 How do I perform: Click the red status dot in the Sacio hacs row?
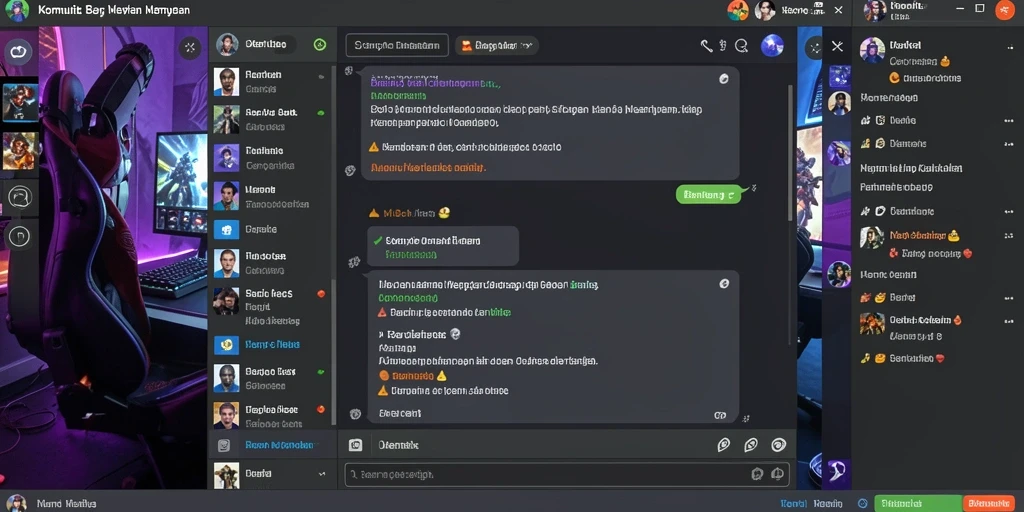click(321, 294)
